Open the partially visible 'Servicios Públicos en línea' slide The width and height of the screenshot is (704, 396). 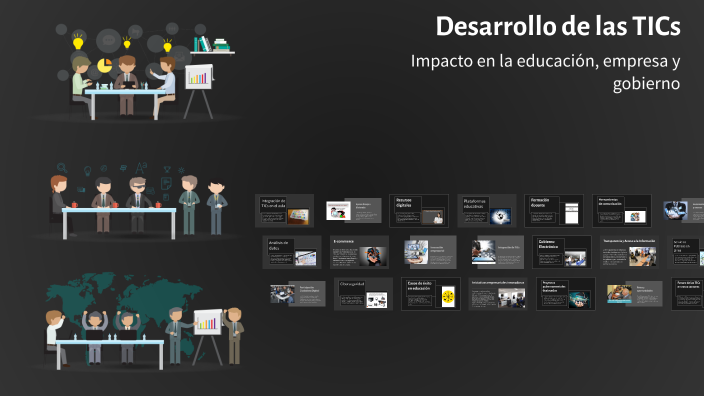(x=686, y=252)
